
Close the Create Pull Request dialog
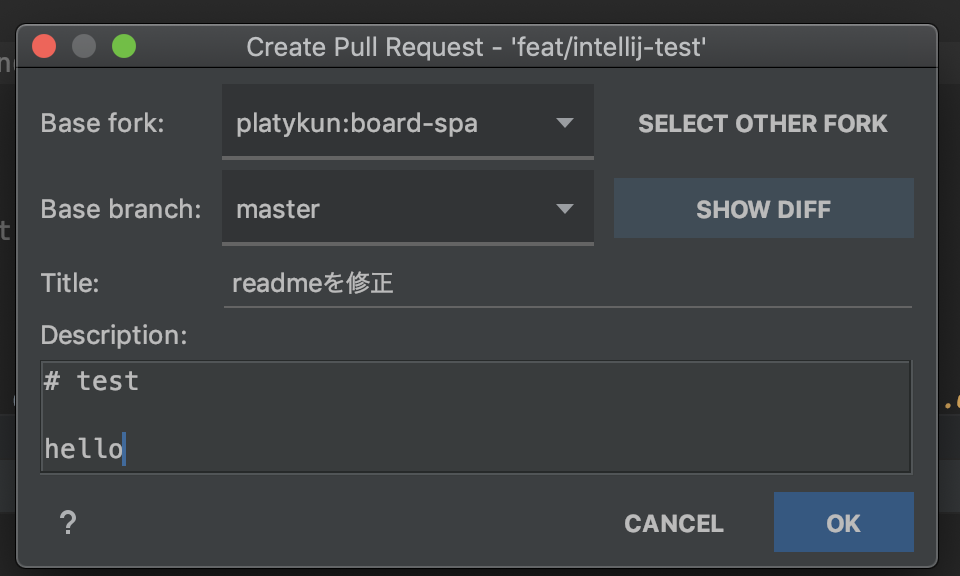click(x=44, y=47)
